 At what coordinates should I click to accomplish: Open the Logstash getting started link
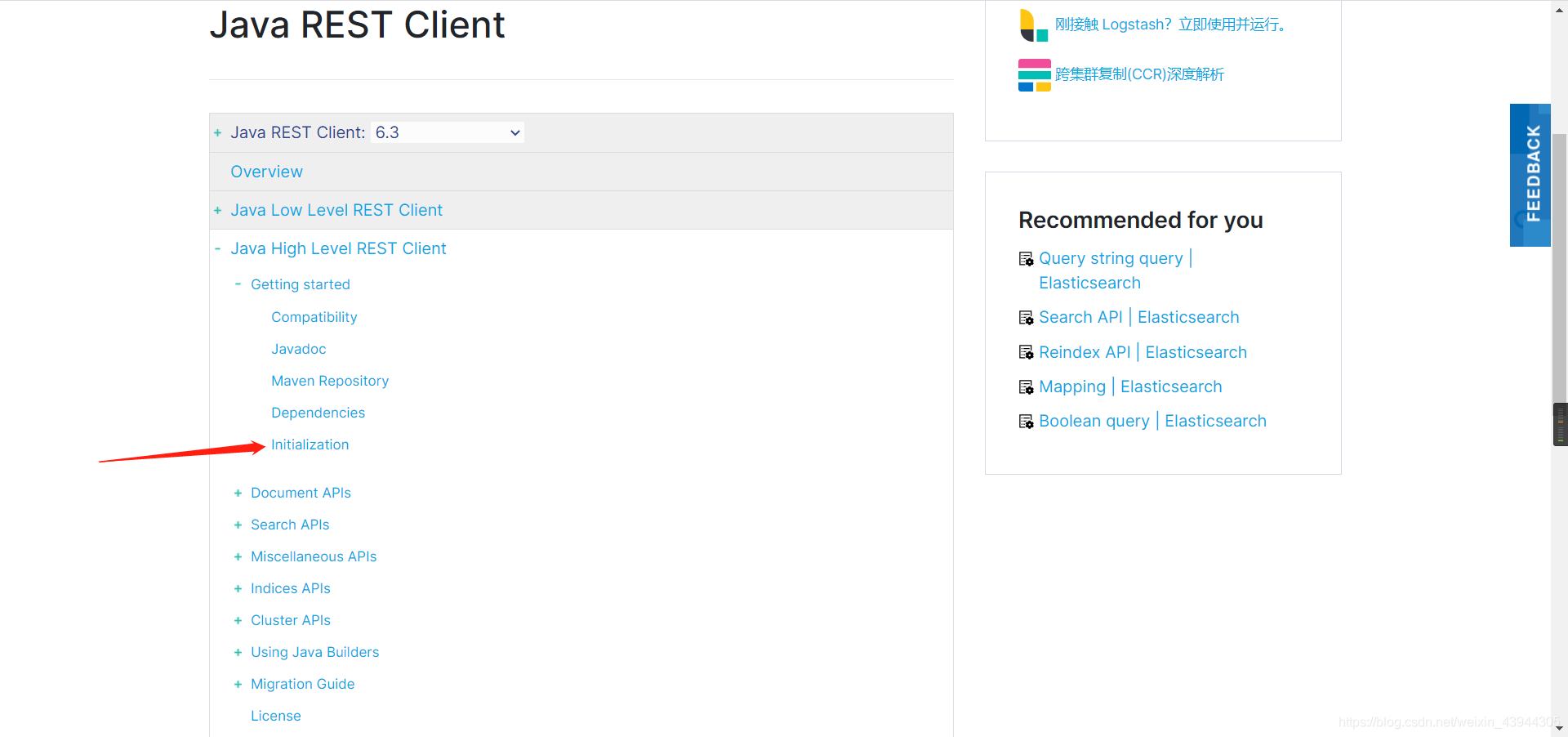pyautogui.click(x=1173, y=25)
